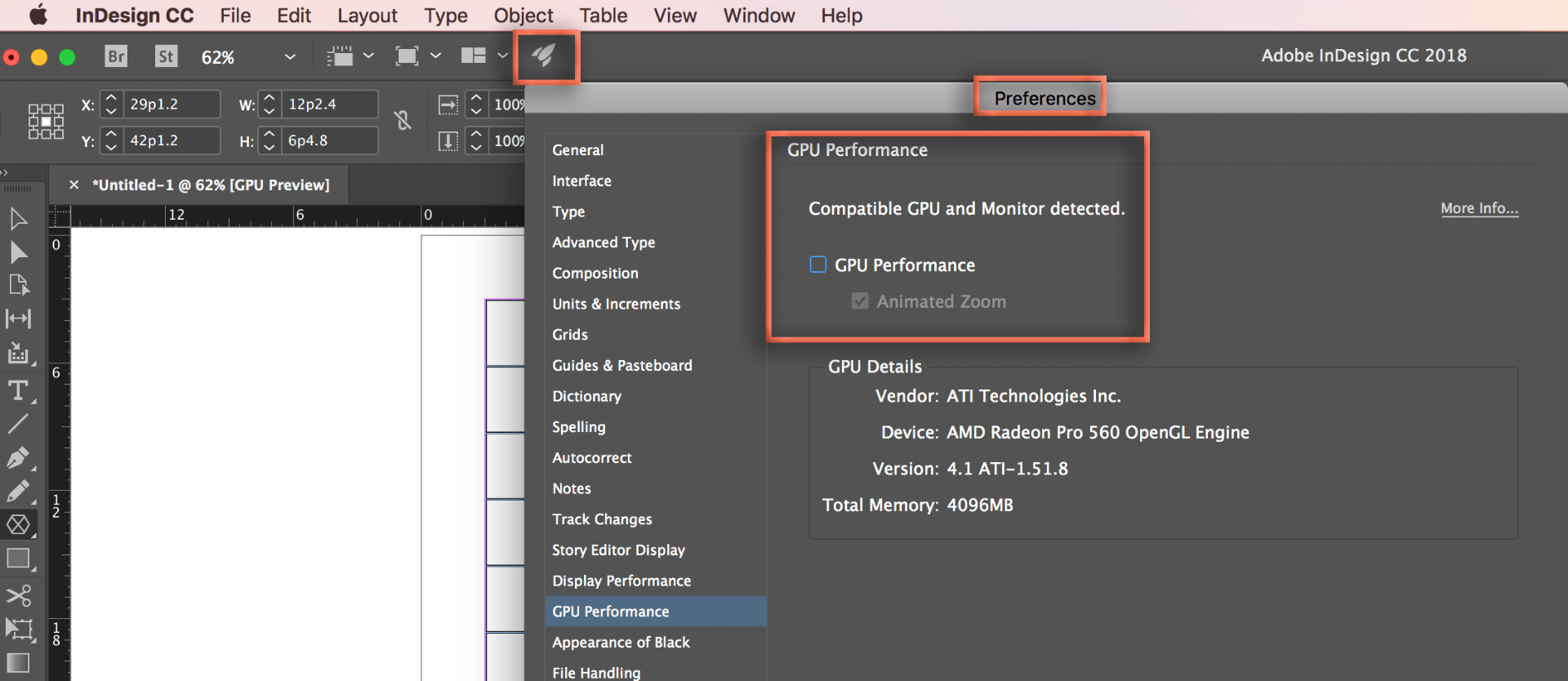This screenshot has width=1568, height=681.
Task: Open the Edit menu
Action: coord(294,16)
